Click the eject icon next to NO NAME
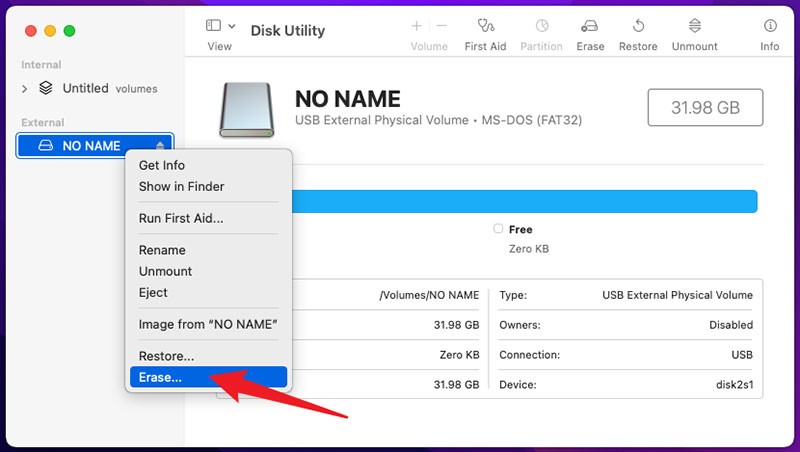 [x=160, y=146]
